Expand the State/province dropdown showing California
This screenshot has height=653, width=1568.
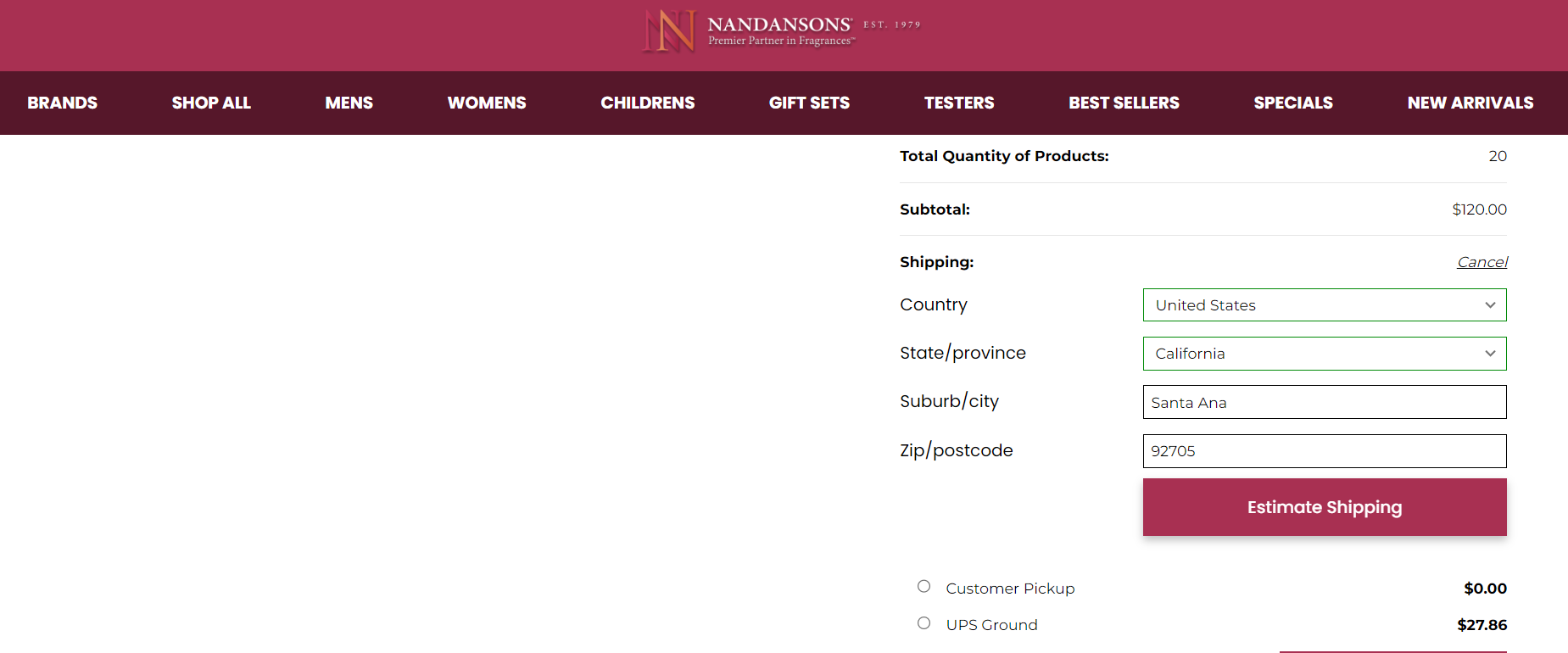pos(1325,354)
